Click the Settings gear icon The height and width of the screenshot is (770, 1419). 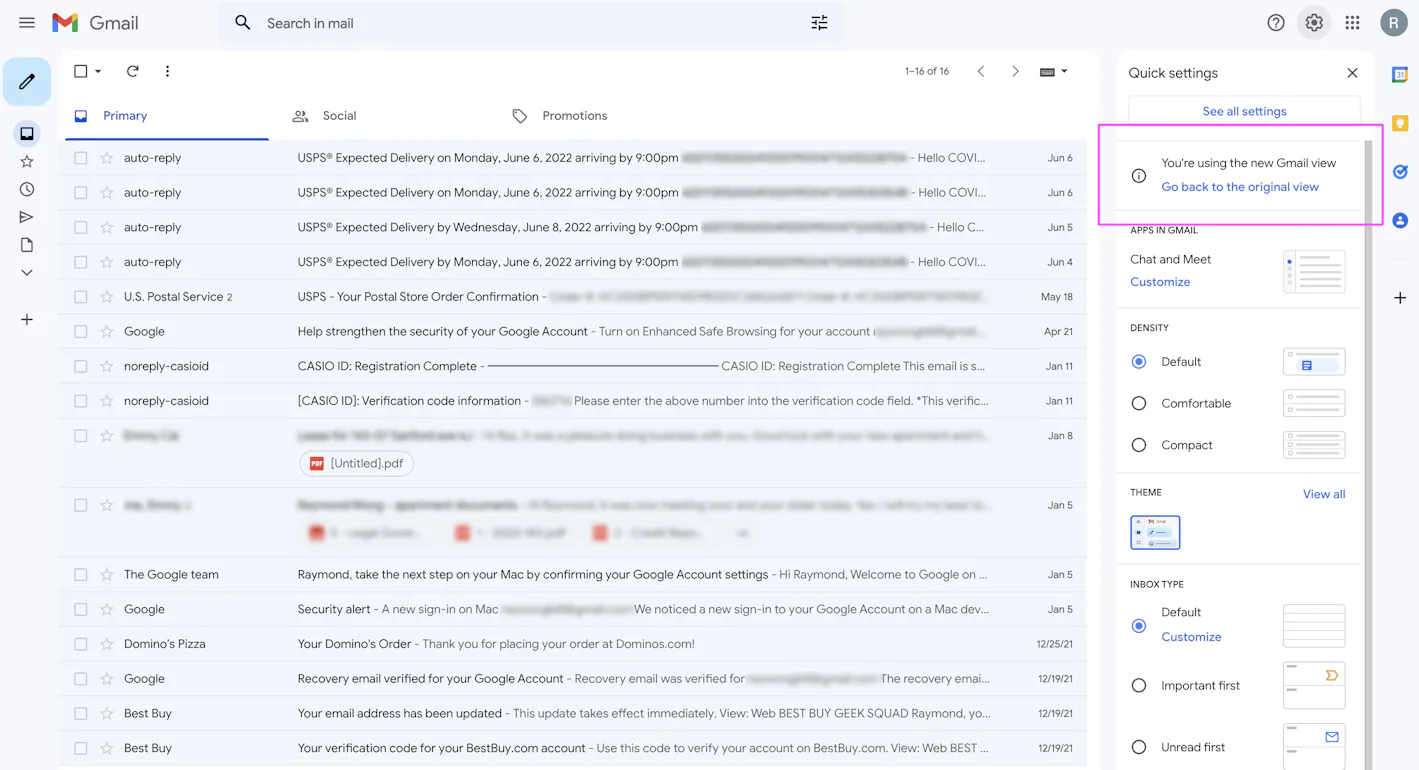1314,23
